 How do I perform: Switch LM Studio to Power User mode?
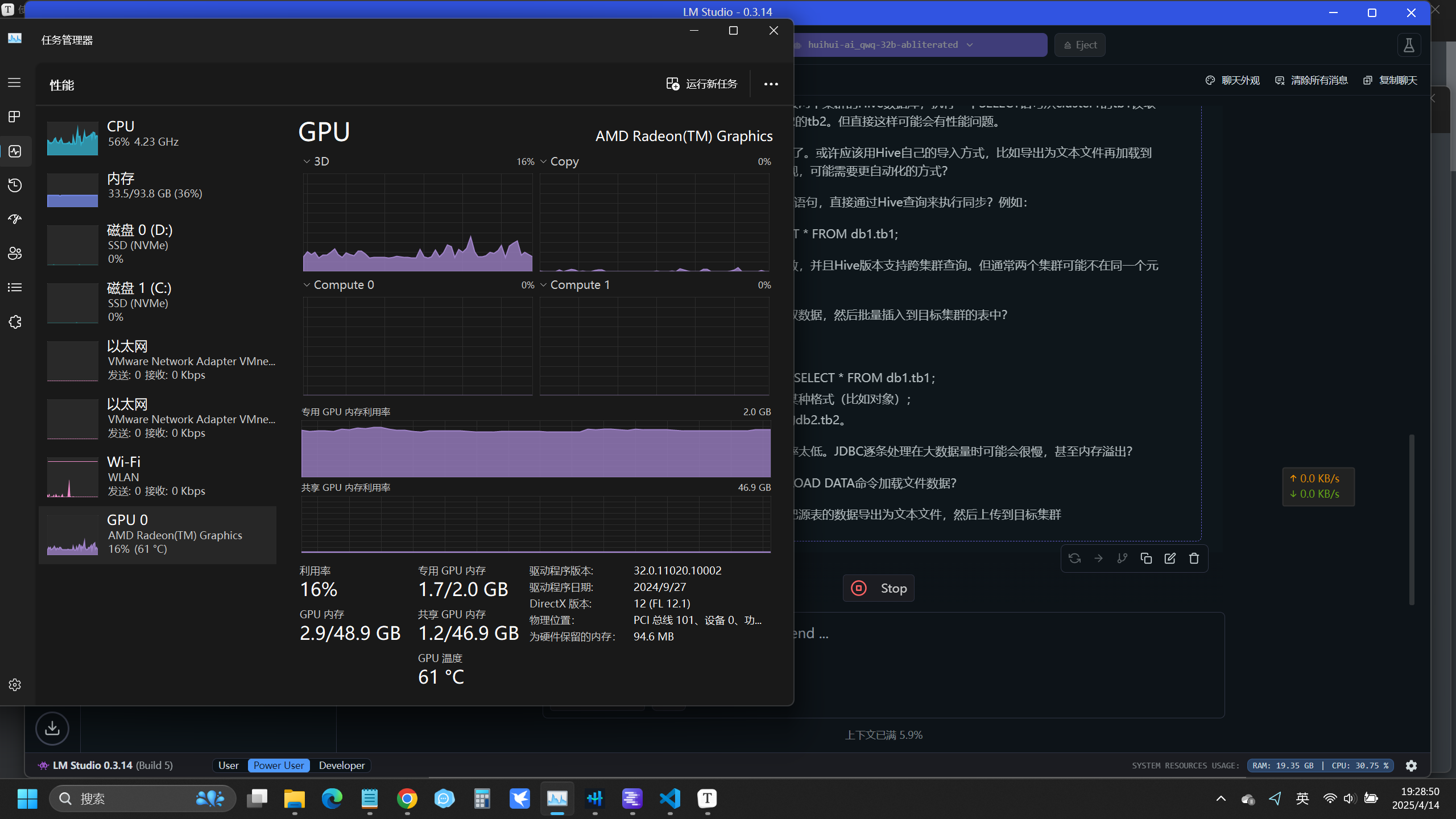coord(279,766)
